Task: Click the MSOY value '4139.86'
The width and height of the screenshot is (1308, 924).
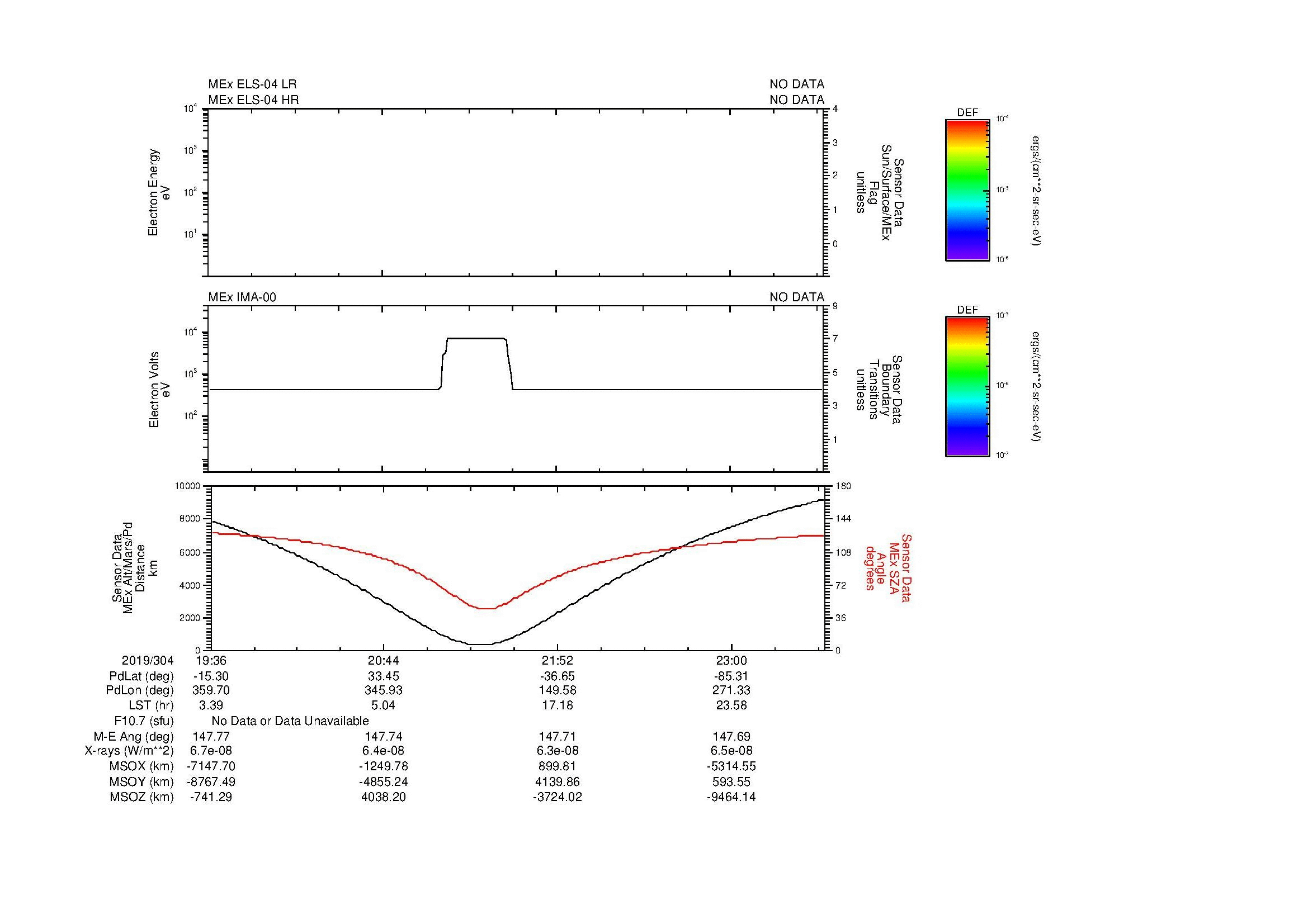Action: click(x=557, y=781)
